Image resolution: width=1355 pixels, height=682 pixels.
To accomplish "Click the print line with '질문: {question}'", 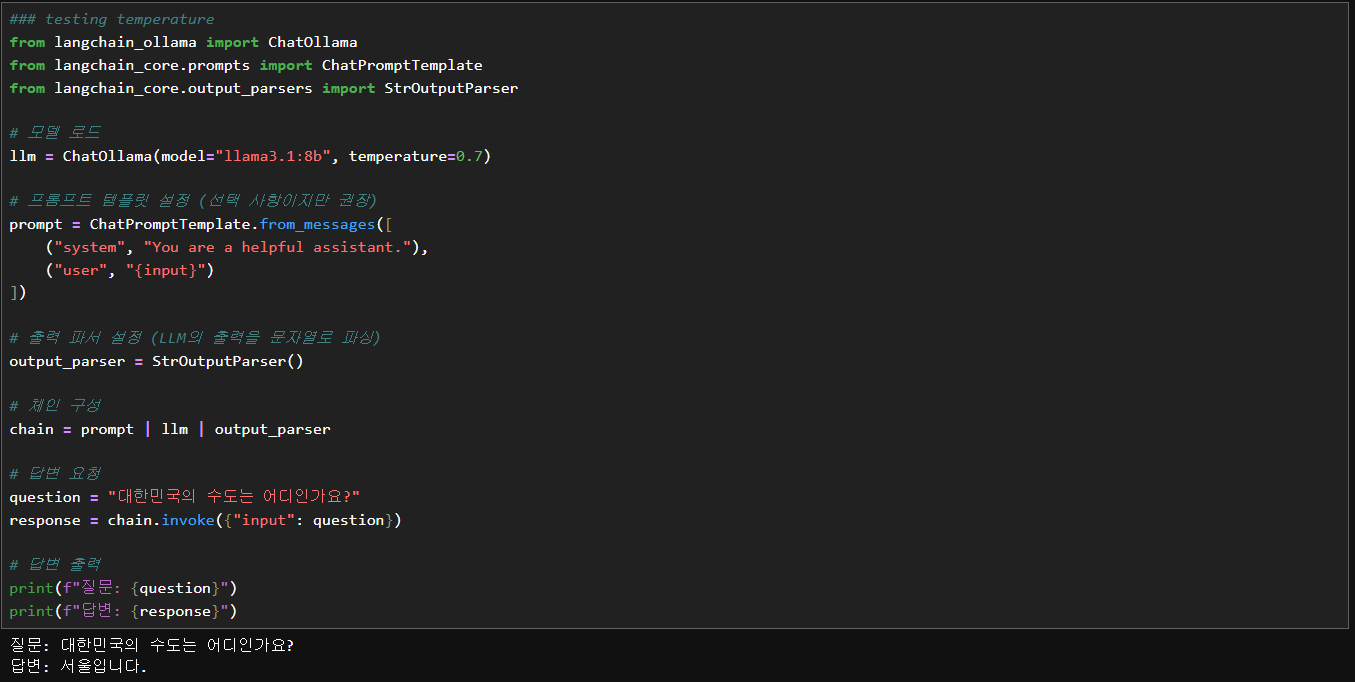I will pos(124,588).
